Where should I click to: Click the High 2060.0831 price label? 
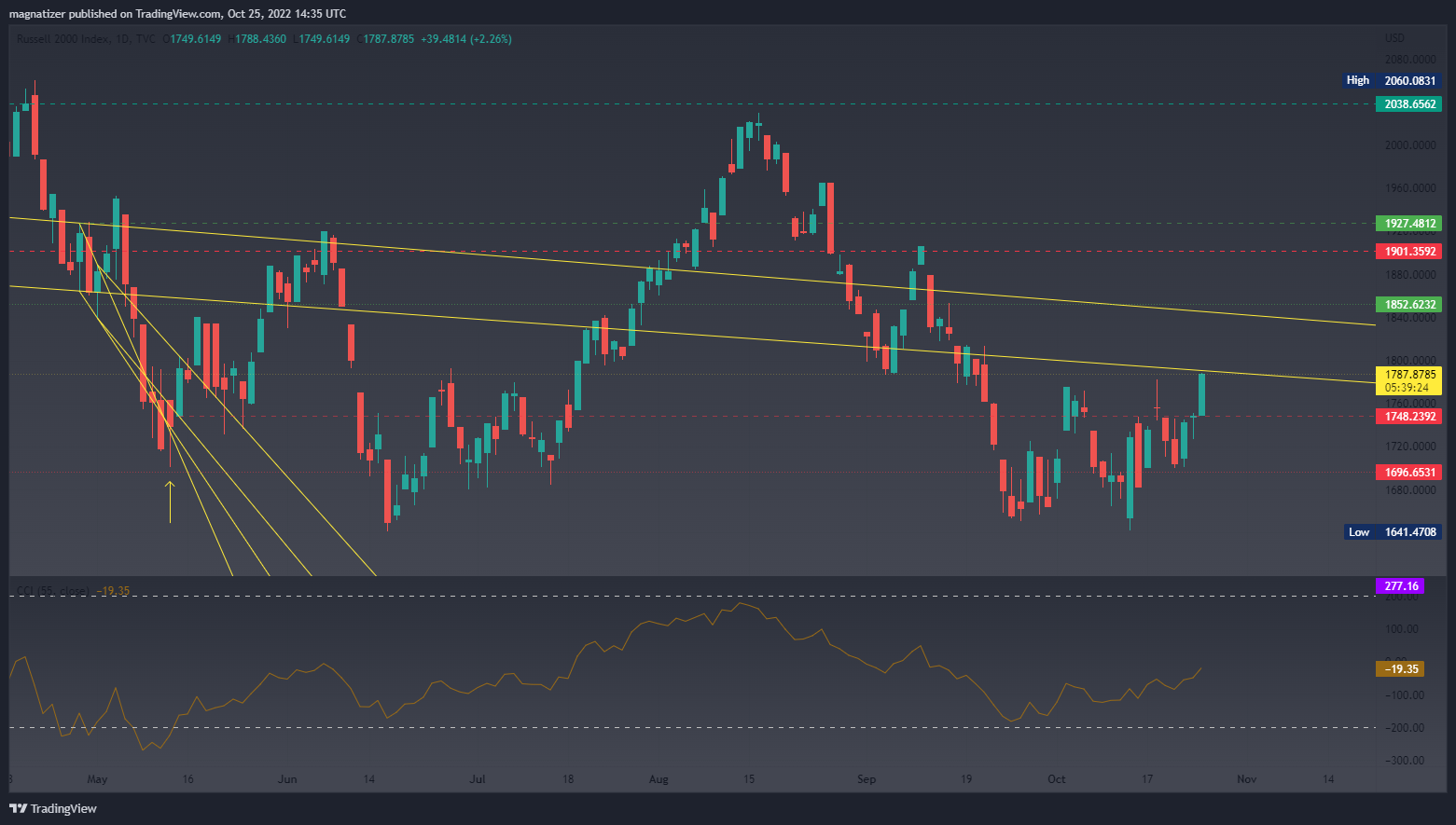pos(1393,81)
